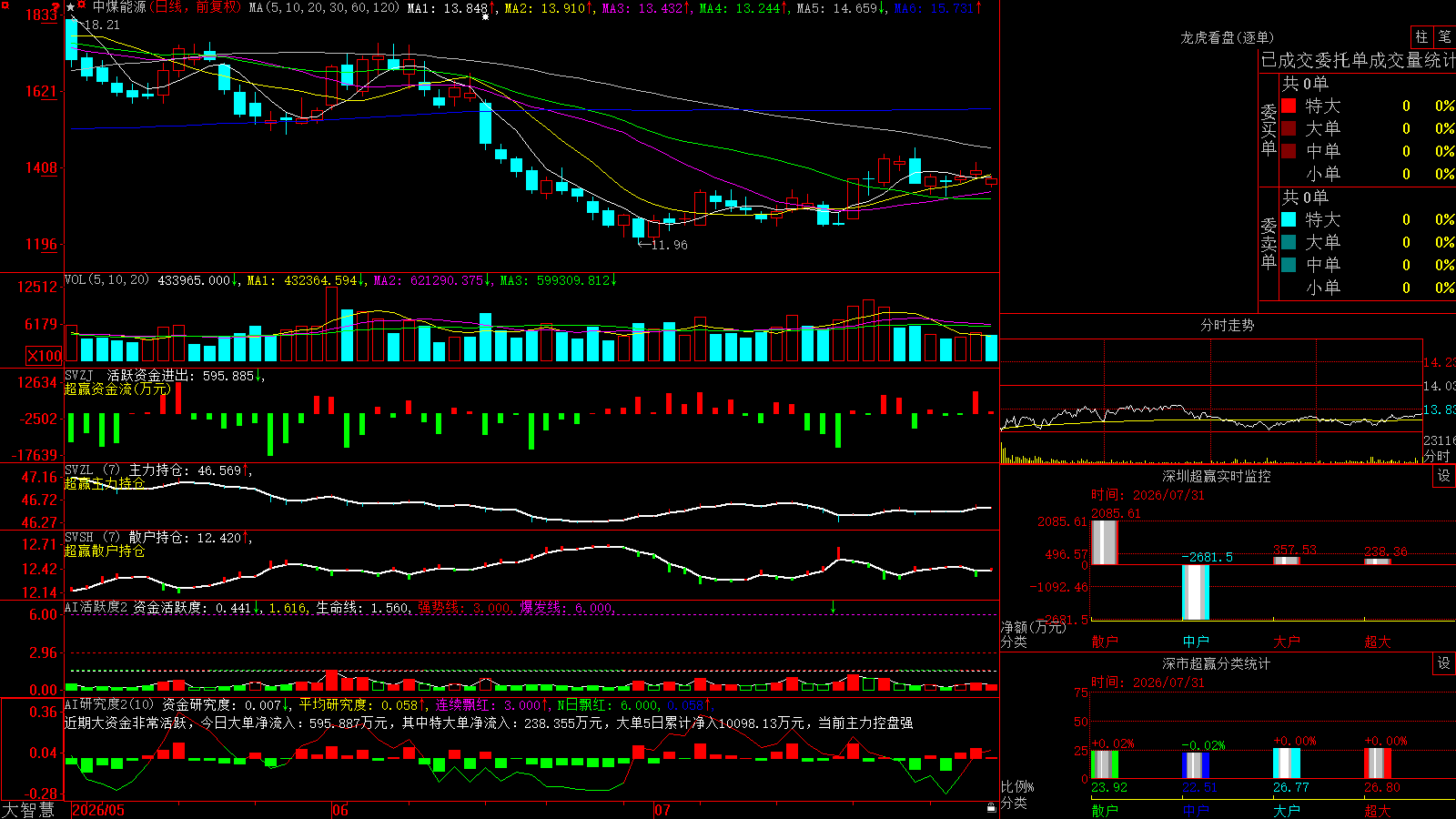Click the 分时走势 panel title
The width and height of the screenshot is (1456, 819).
[x=1228, y=325]
